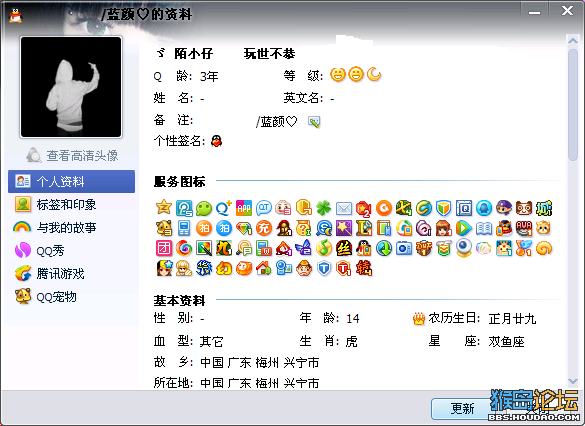Viewport: 585px width, 426px height.
Task: Click the scrollbar up arrow
Action: pos(572,40)
